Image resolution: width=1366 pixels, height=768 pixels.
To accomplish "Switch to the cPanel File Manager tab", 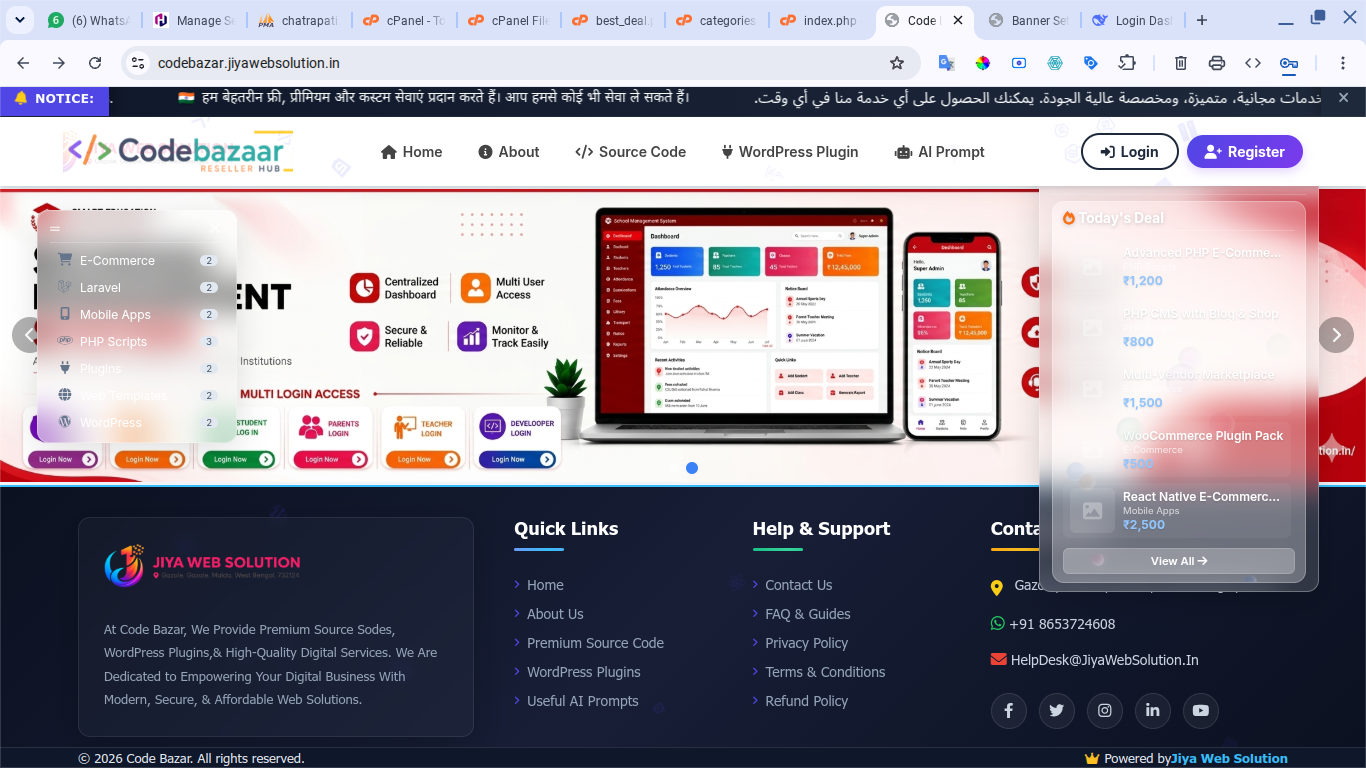I will (509, 20).
